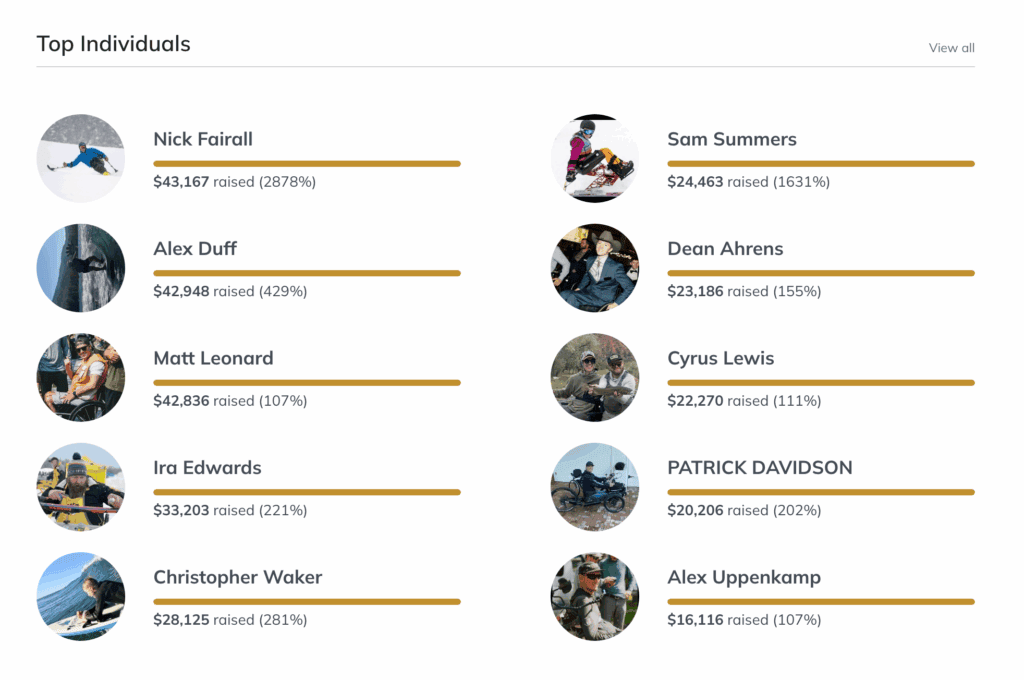The width and height of the screenshot is (1024, 680).
Task: Click Christopher Waker's surfing photo
Action: tap(81, 596)
